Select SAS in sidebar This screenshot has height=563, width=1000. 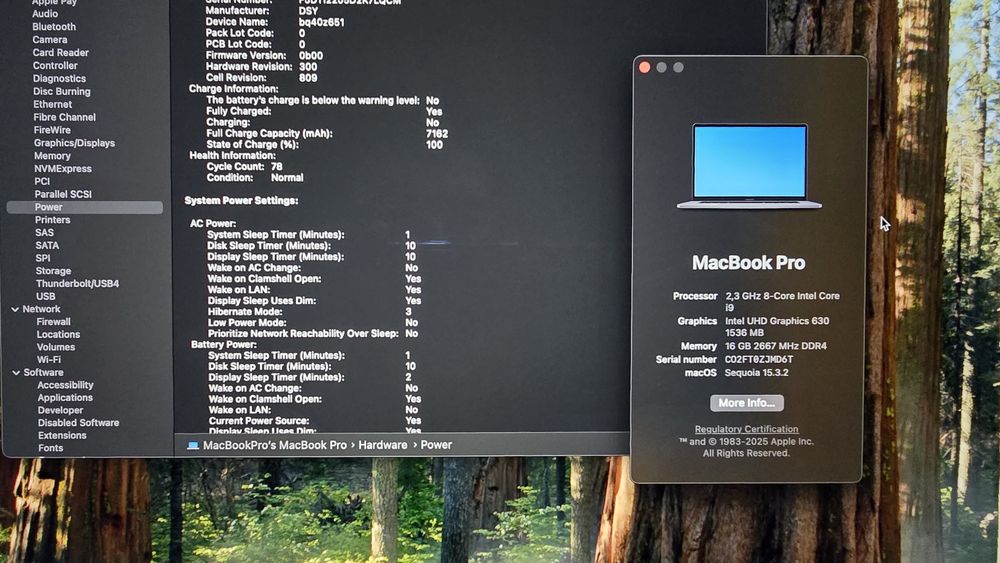pos(45,233)
